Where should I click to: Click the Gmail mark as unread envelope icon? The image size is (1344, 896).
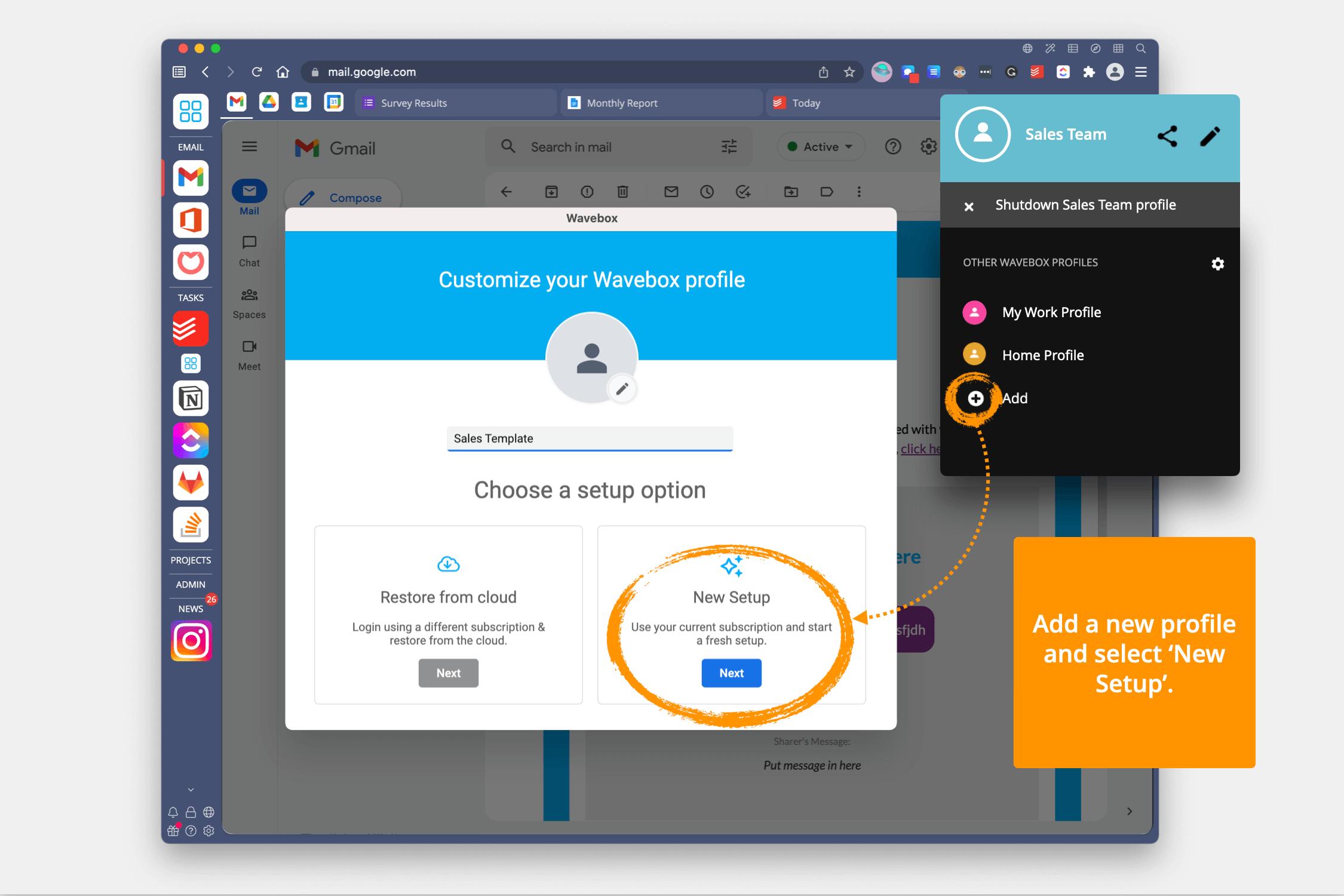(x=671, y=192)
